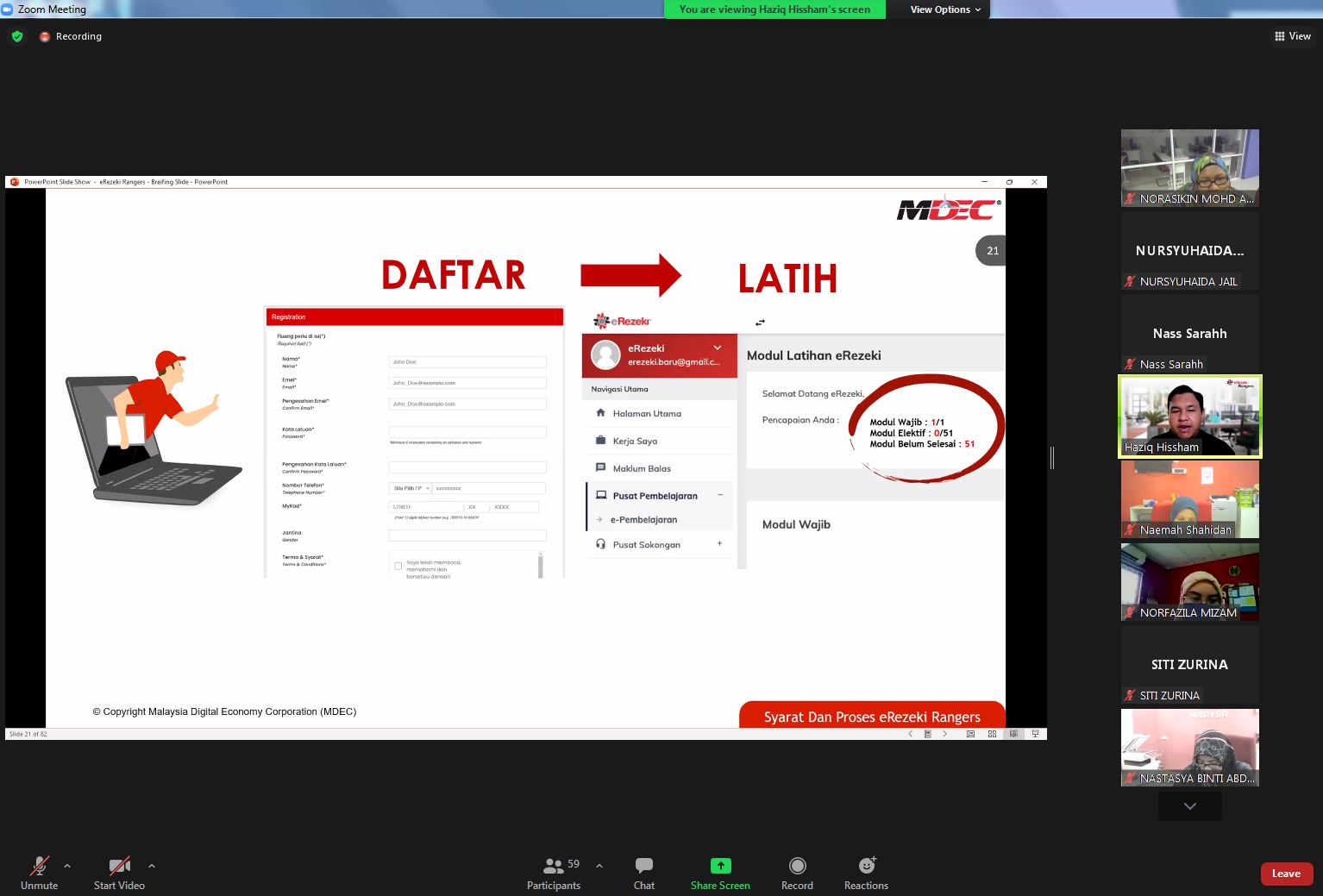The image size is (1323, 896).
Task: Open the Participants panel icon
Action: coord(554,866)
